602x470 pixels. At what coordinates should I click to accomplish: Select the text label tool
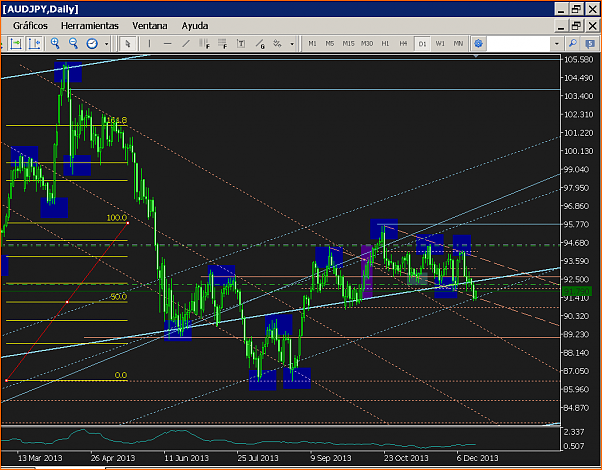[x=241, y=44]
